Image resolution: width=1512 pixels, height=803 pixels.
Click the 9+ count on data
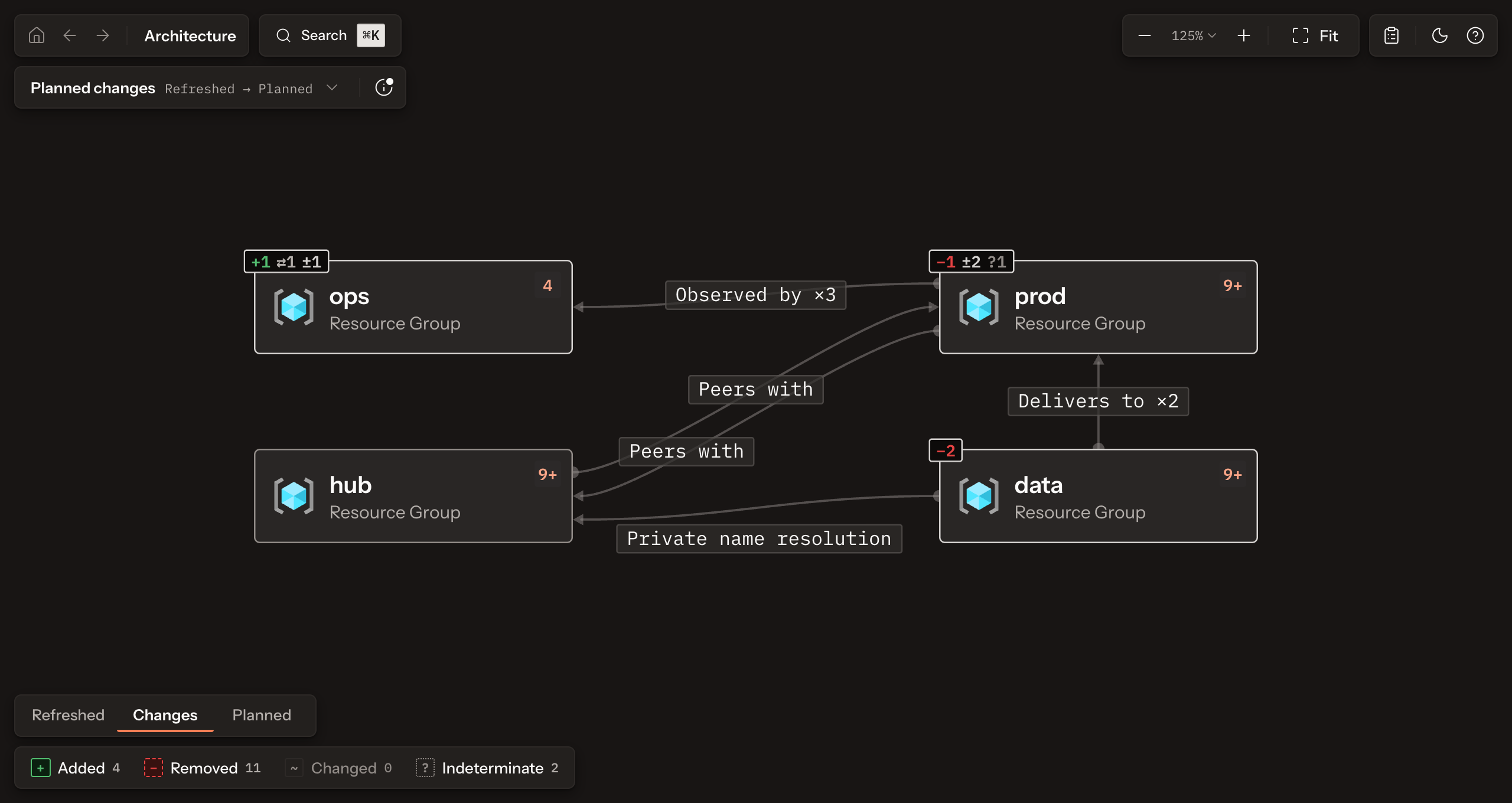tap(1233, 475)
